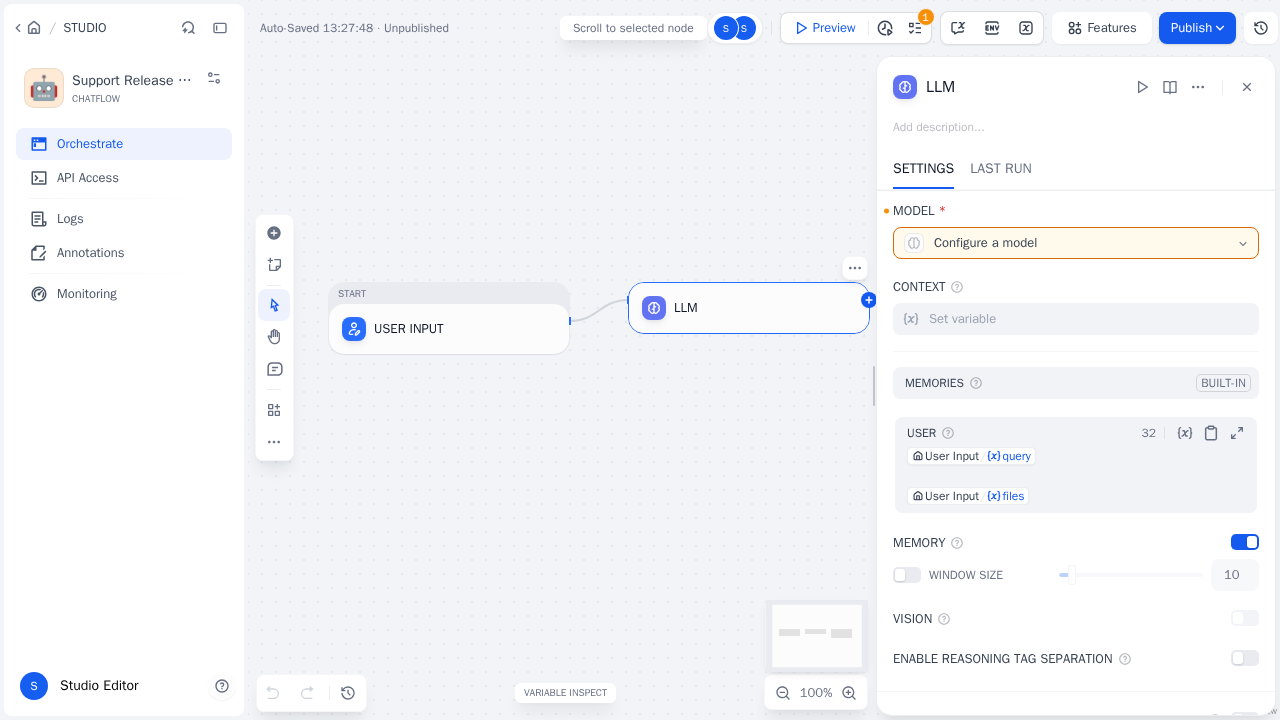
Task: Expand the USER prompt editor
Action: (x=1237, y=433)
